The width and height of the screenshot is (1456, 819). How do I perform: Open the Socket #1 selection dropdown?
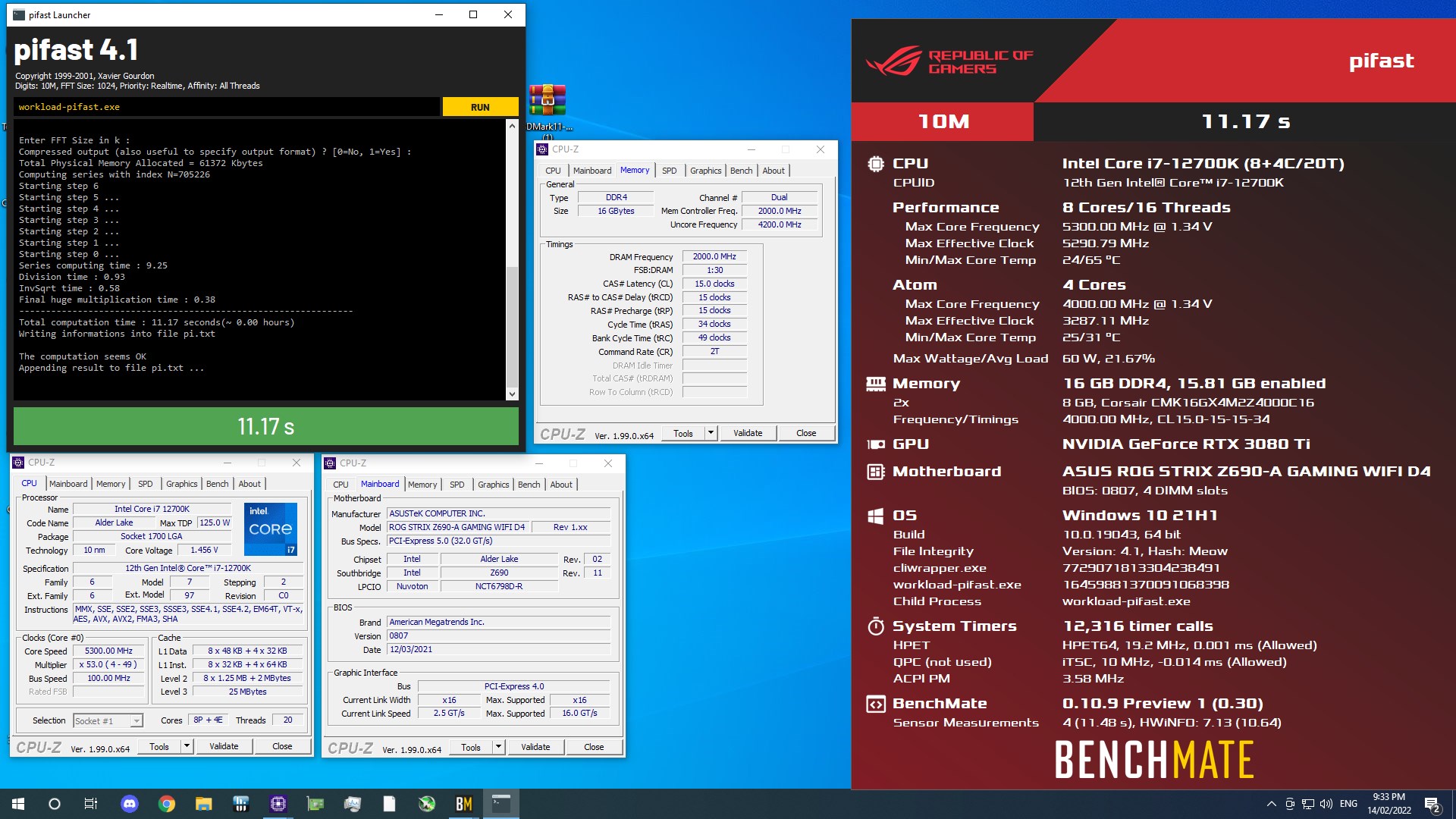(108, 720)
